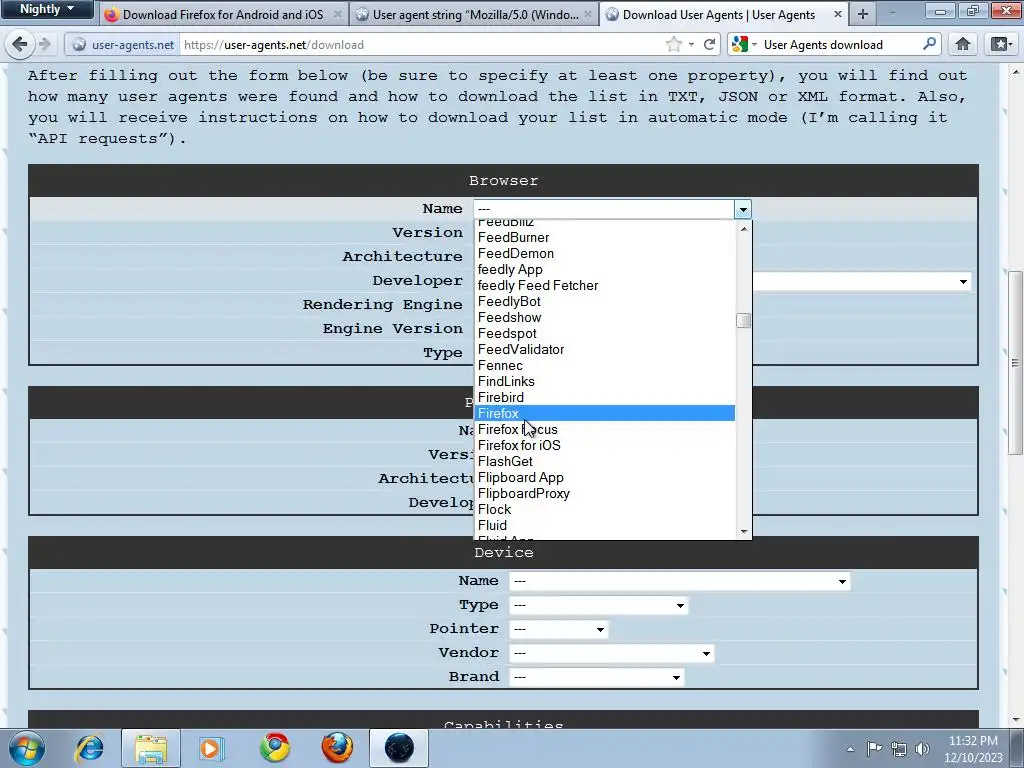Open the Device Pointer dropdown

click(558, 630)
